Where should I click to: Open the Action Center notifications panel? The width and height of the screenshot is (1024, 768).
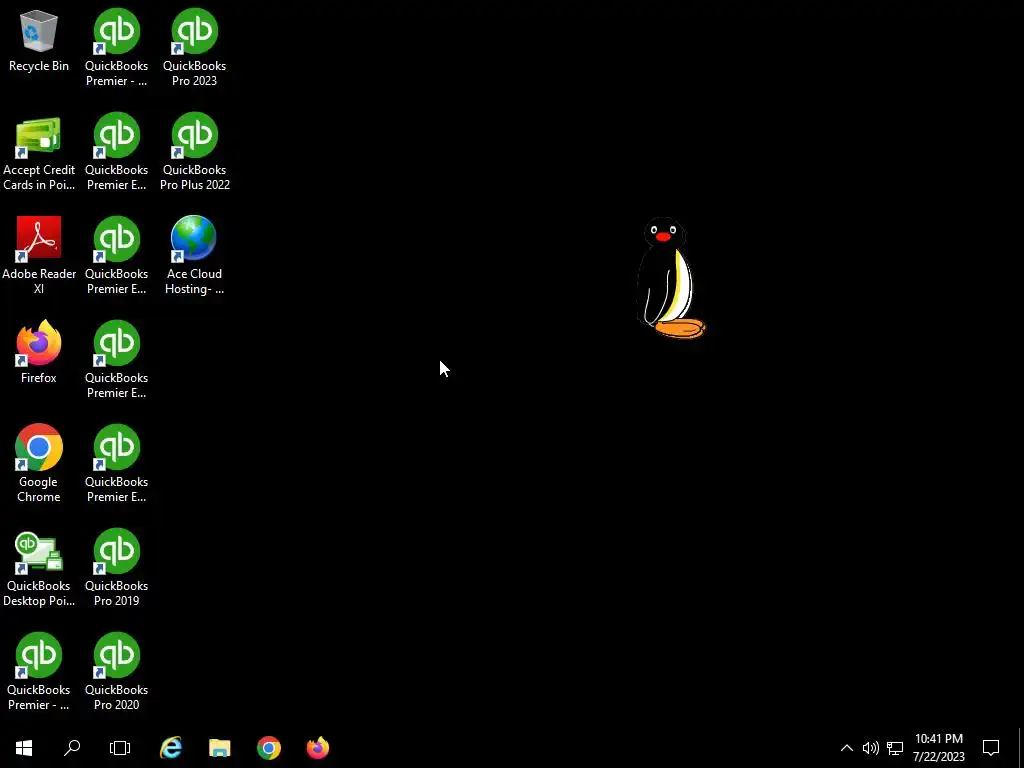991,748
